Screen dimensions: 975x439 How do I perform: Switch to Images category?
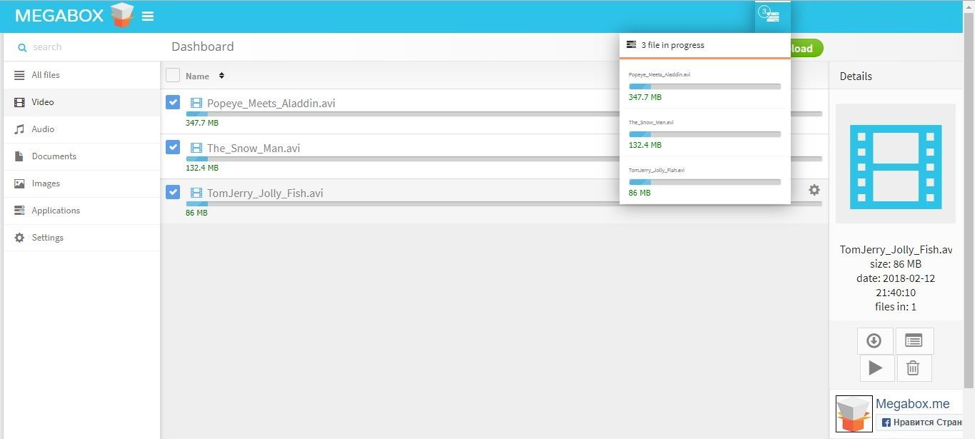tap(81, 184)
